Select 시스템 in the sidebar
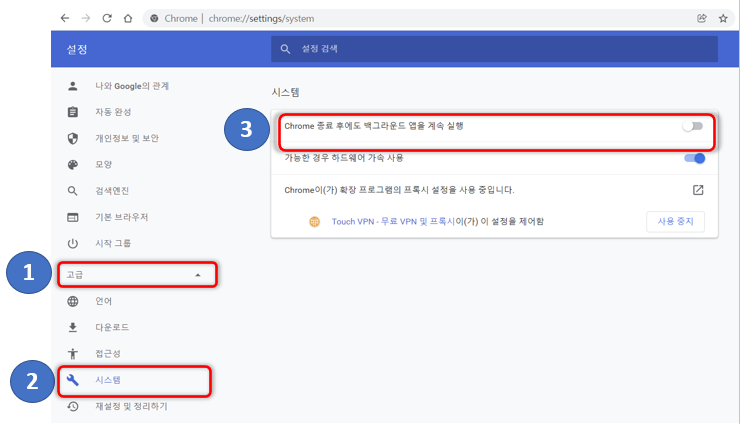 tap(108, 380)
